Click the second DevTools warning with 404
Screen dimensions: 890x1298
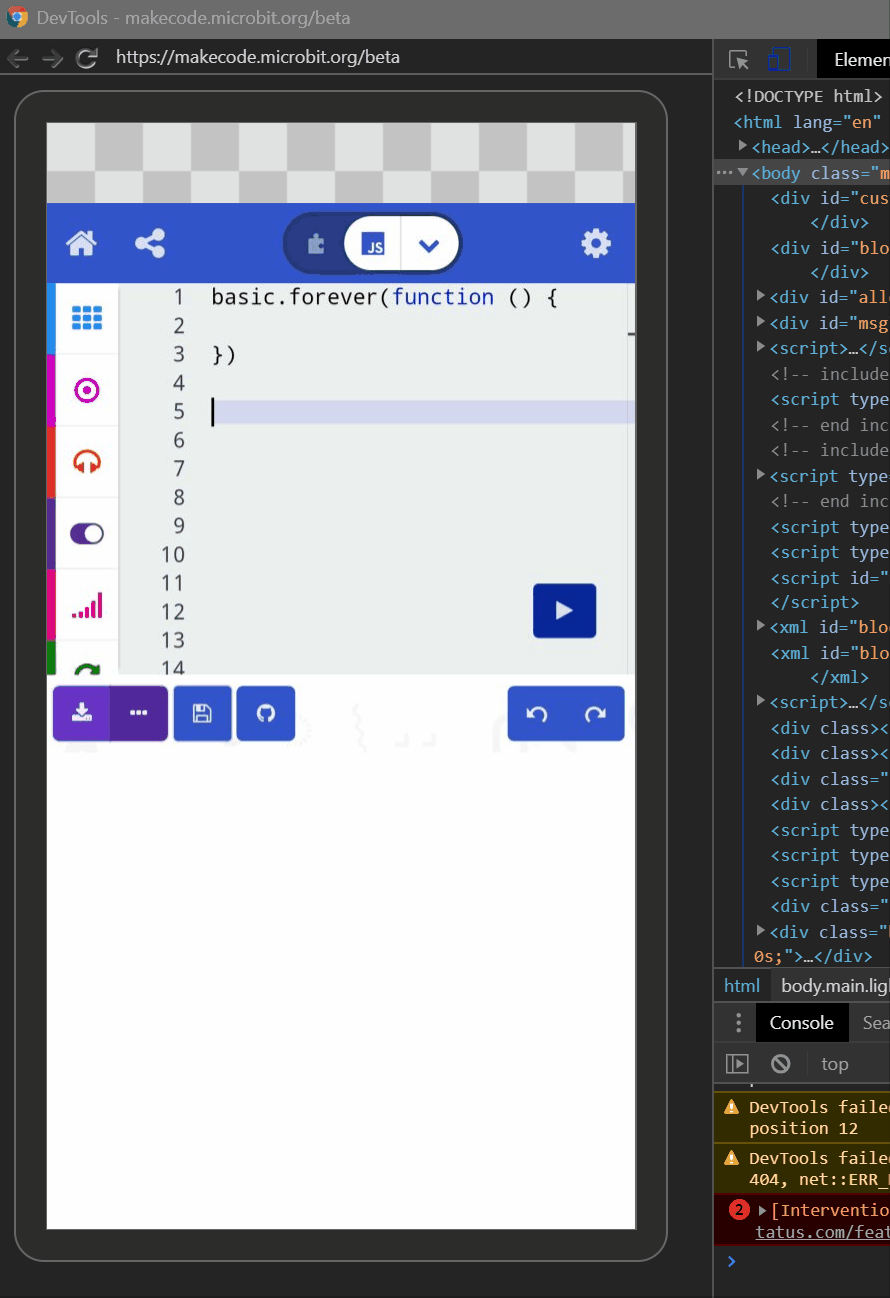[x=802, y=1168]
